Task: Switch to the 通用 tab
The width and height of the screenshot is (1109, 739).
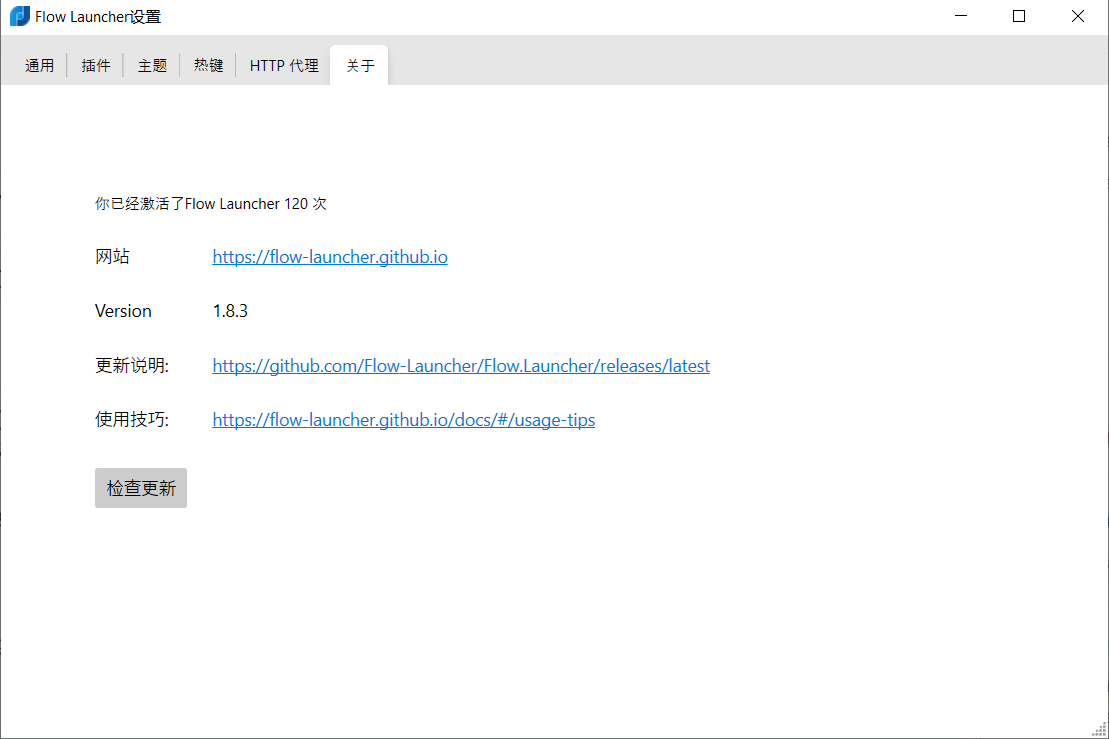Action: (x=40, y=66)
